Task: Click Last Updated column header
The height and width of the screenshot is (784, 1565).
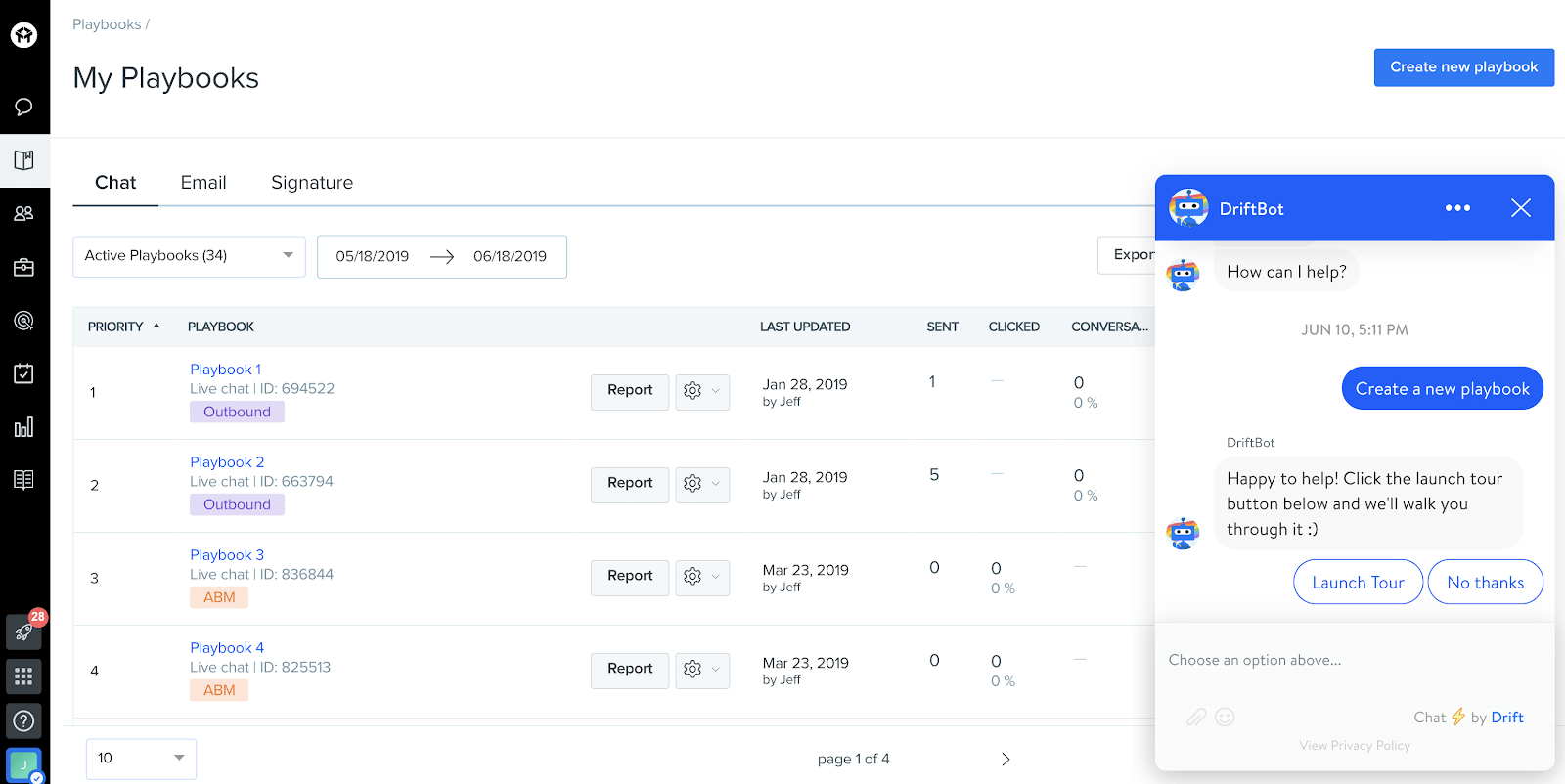Action: pyautogui.click(x=805, y=327)
